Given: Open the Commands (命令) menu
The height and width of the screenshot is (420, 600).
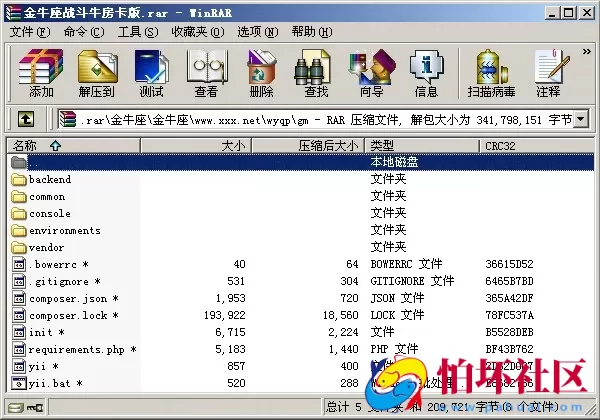Looking at the screenshot, I should 84,32.
